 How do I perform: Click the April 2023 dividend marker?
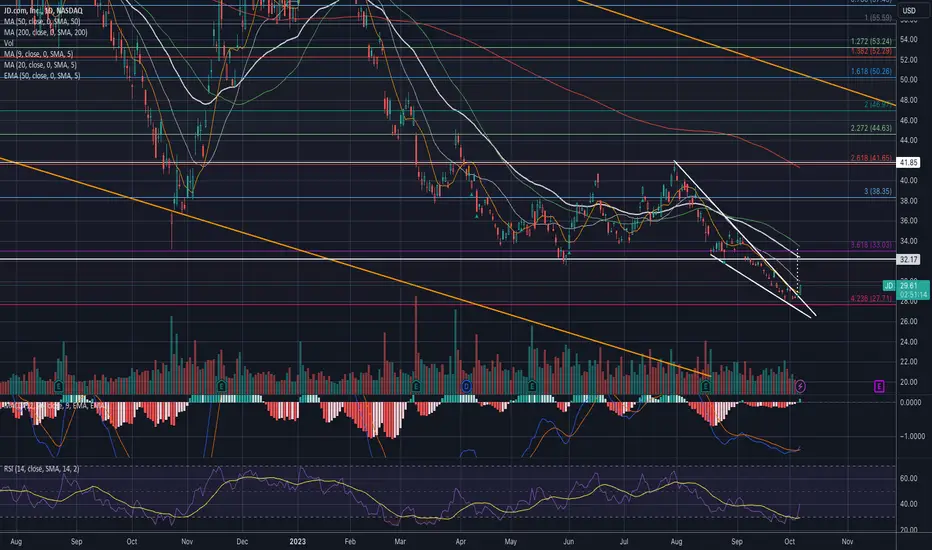point(467,386)
